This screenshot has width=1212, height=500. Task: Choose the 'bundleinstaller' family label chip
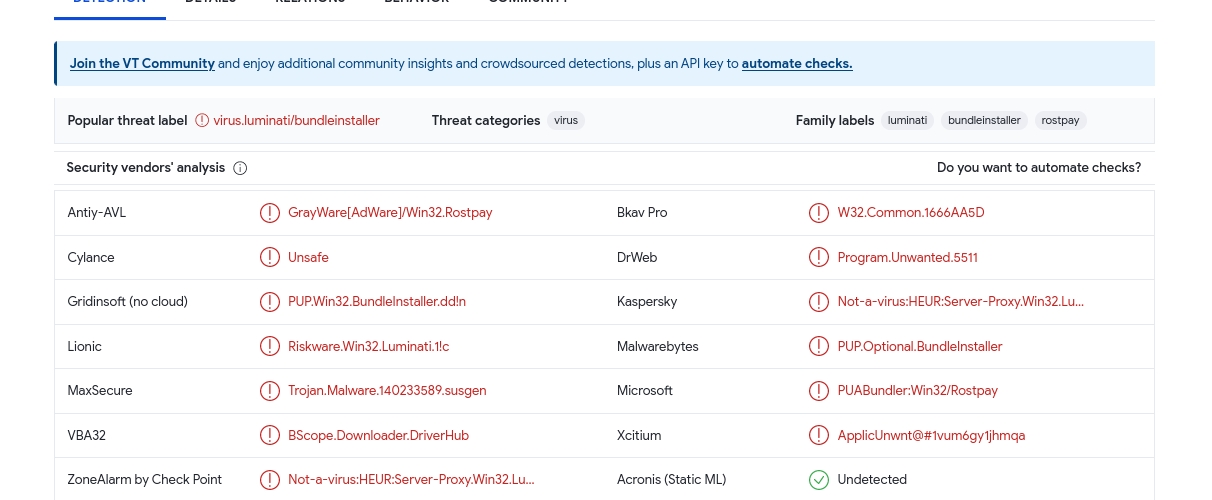984,120
